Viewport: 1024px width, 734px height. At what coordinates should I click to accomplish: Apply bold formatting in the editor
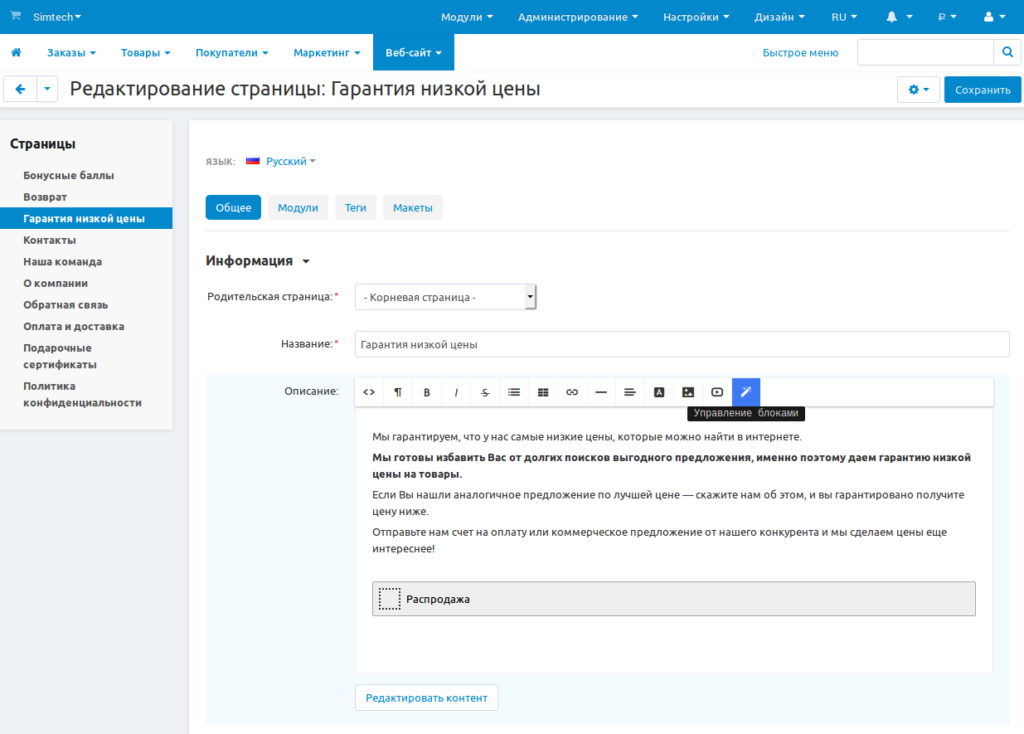click(x=427, y=392)
